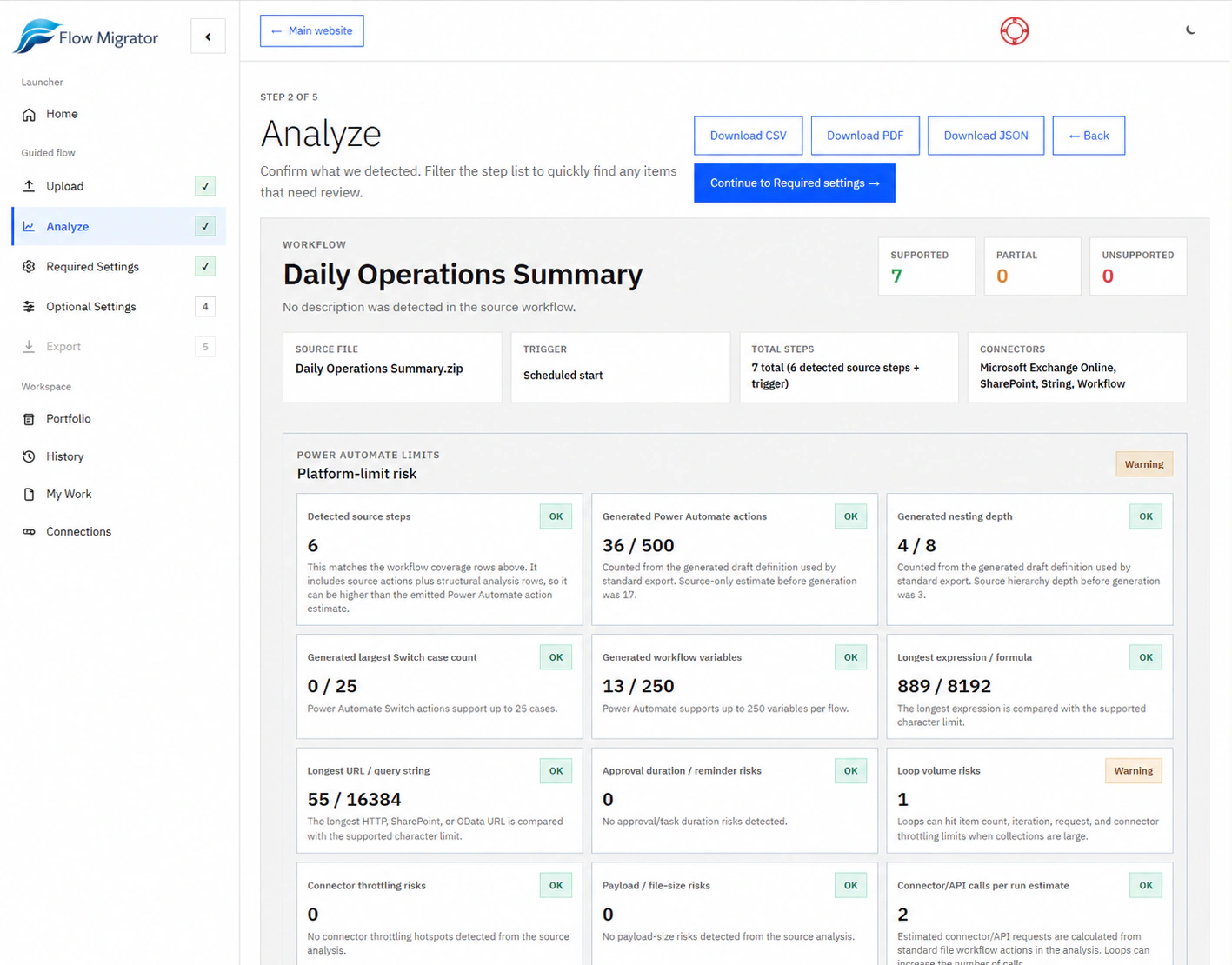
Task: Click the Portfolio icon in Workspace
Action: [x=29, y=419]
